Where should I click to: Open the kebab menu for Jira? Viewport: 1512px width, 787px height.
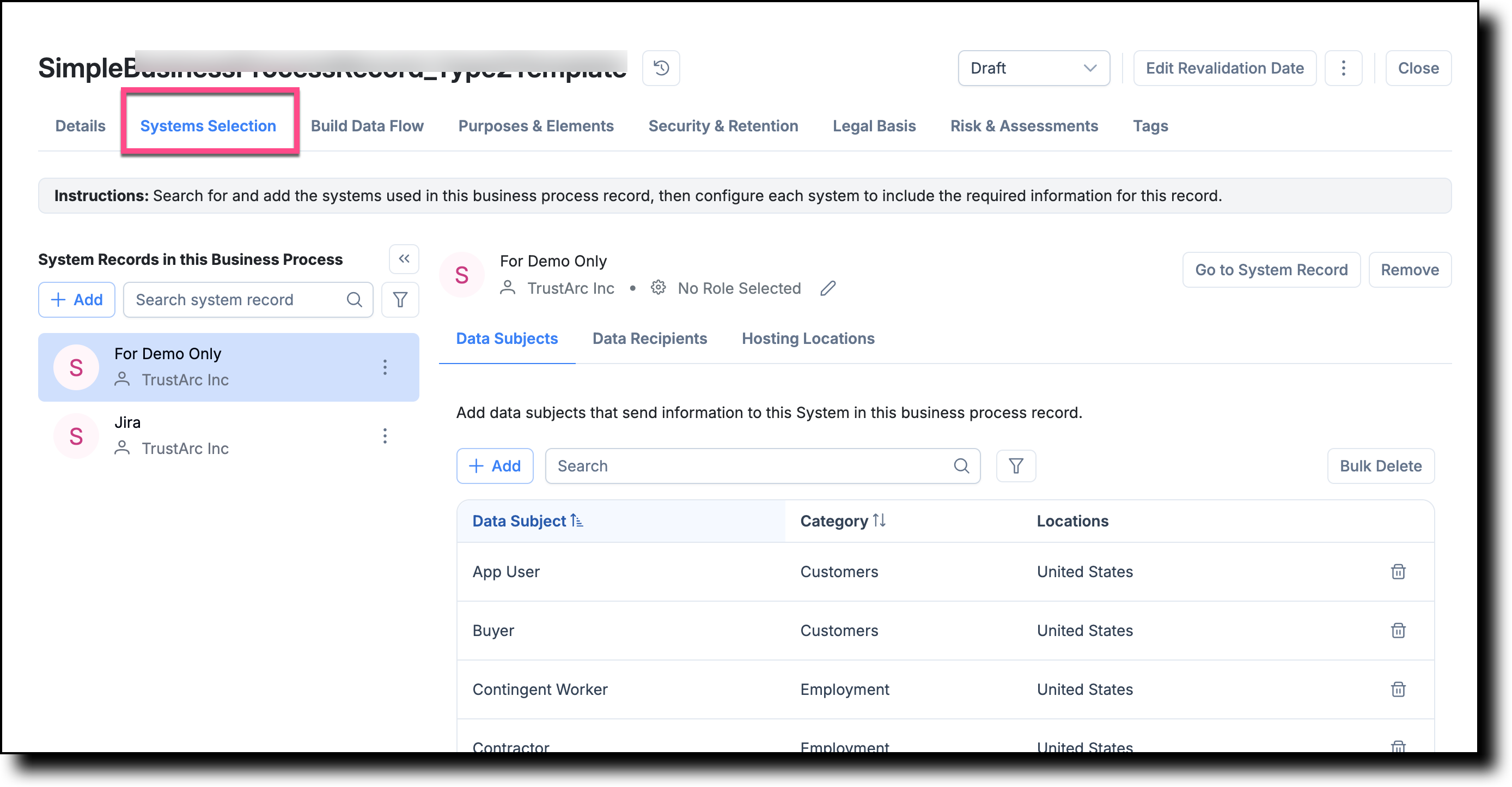click(385, 437)
